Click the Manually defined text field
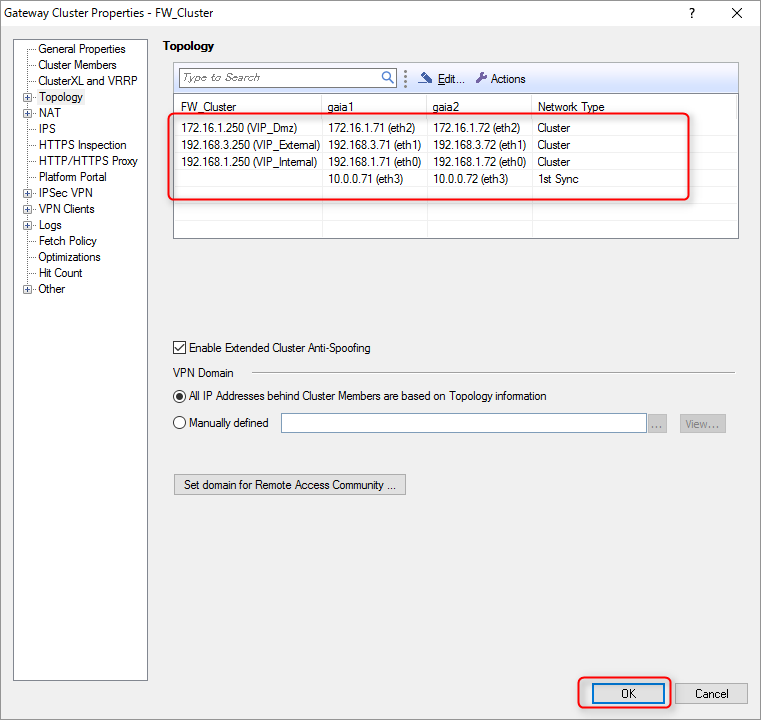The image size is (761, 720). [x=463, y=423]
